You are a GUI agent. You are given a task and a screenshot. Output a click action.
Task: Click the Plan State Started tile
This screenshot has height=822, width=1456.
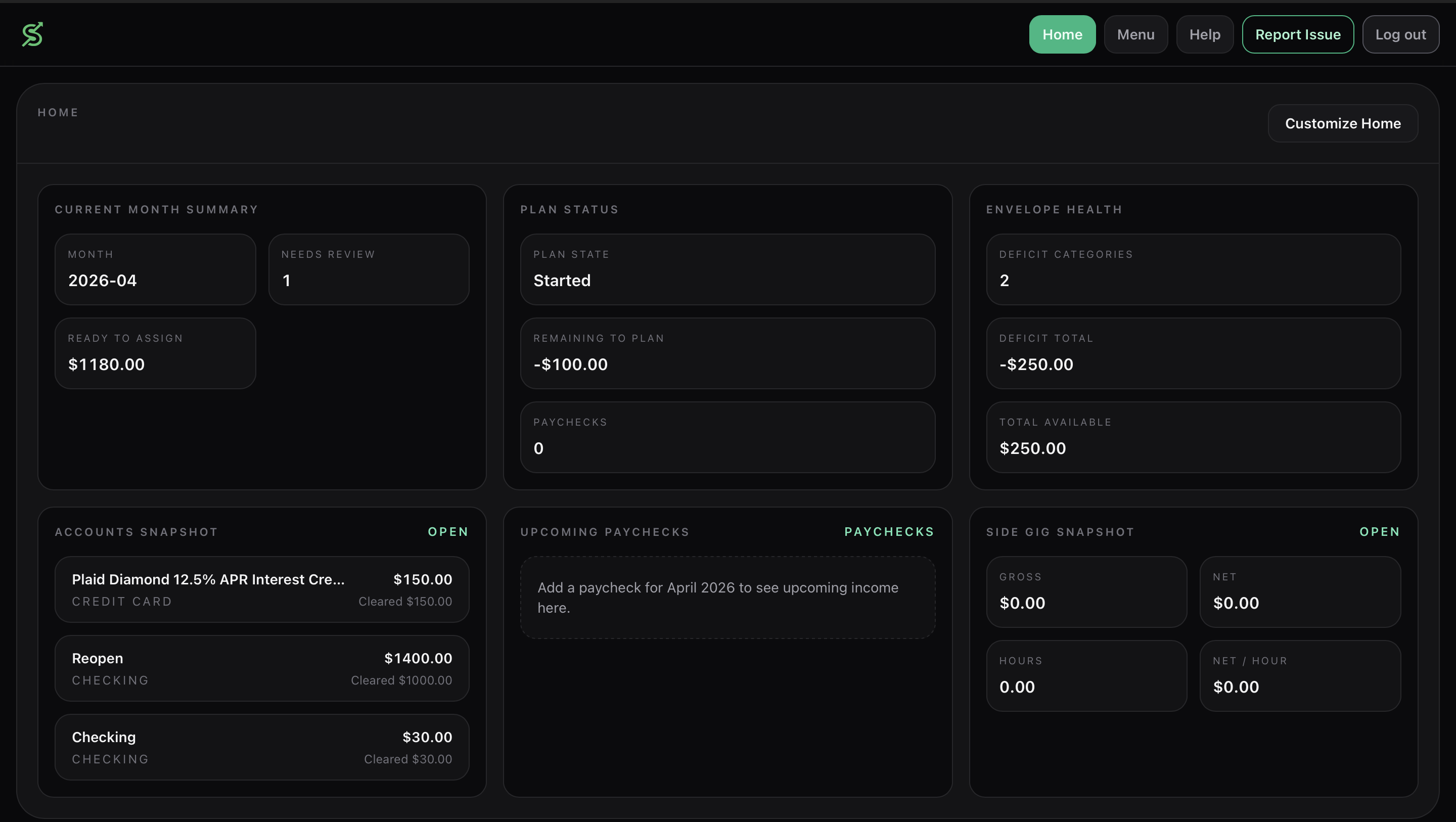[x=728, y=269]
